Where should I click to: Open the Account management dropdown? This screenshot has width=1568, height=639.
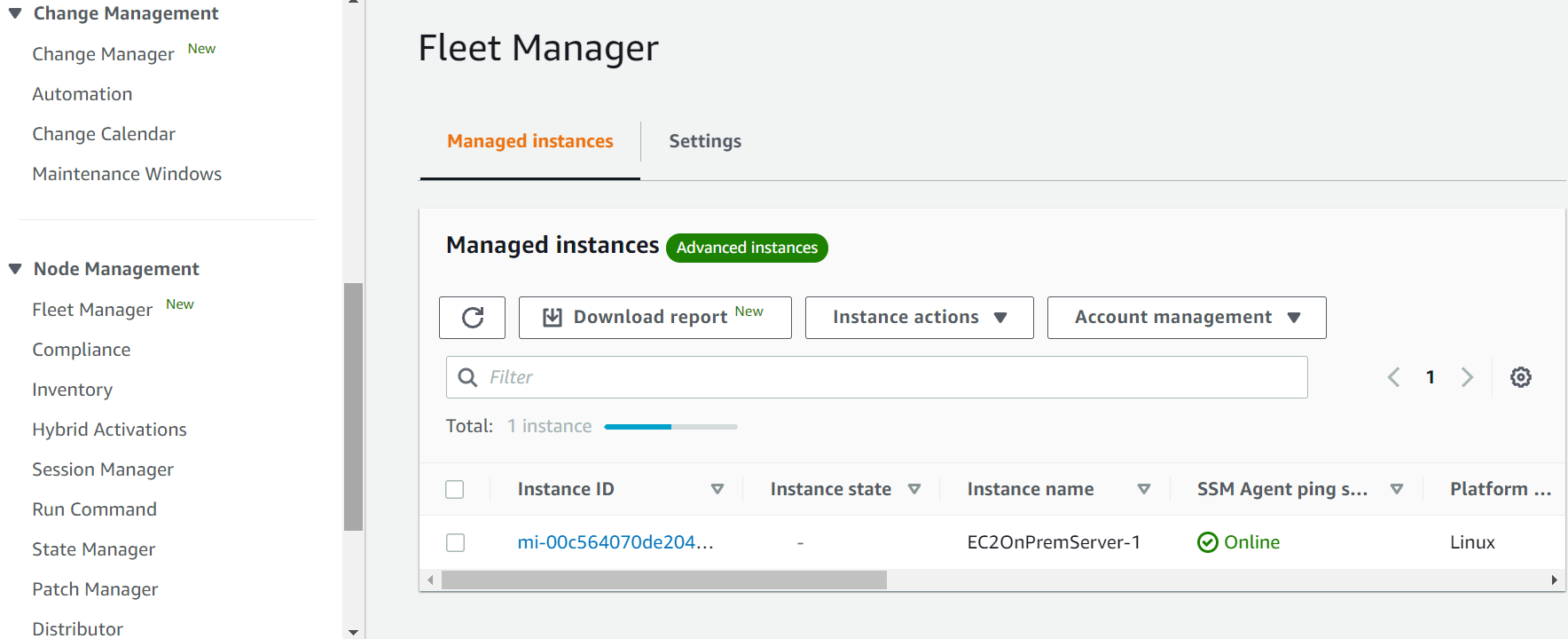coord(1187,318)
